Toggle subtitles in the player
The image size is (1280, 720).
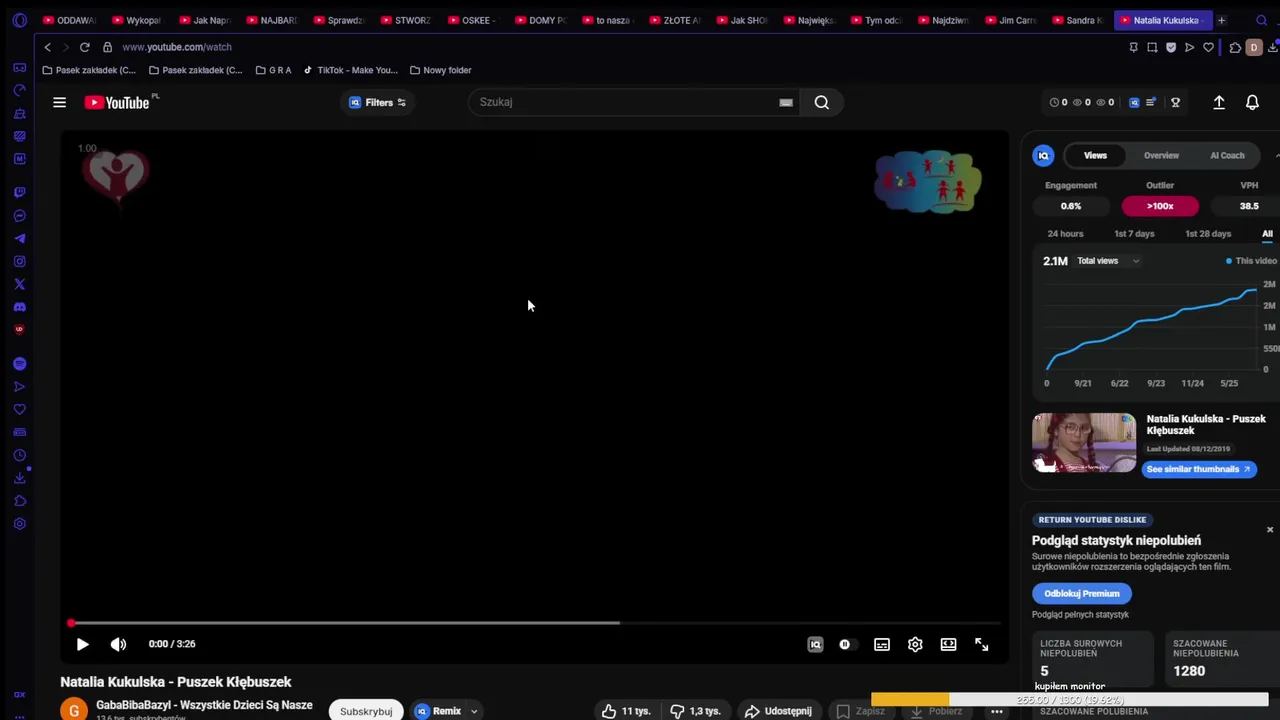pyautogui.click(x=882, y=645)
